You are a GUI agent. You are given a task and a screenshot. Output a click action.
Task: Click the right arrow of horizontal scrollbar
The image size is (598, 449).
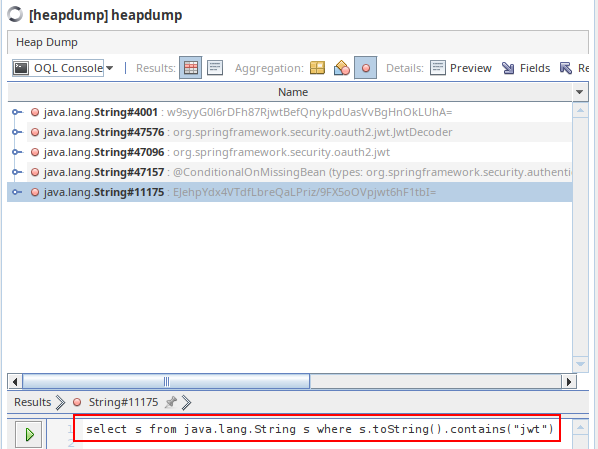[x=569, y=381]
